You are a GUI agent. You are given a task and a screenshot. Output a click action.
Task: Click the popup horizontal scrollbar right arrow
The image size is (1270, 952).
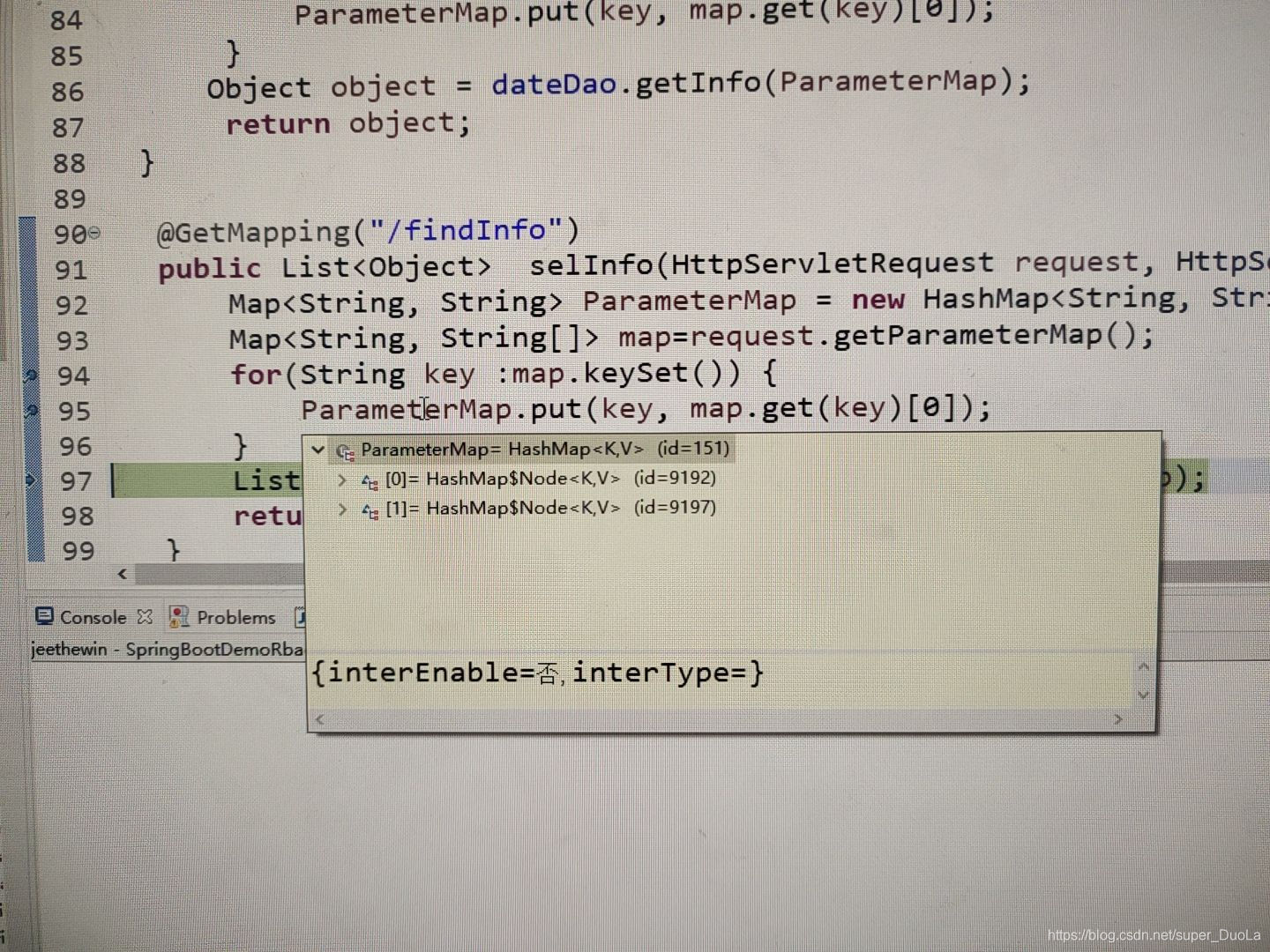coord(1118,719)
